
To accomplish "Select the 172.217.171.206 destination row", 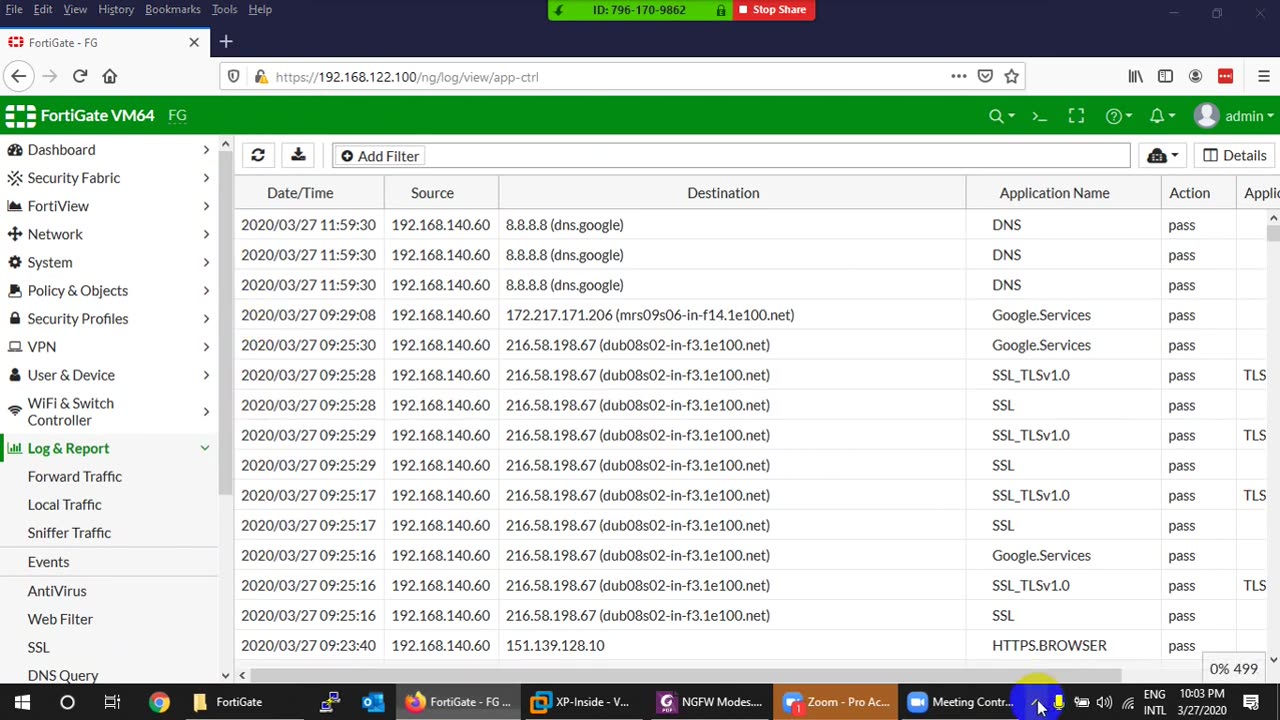I will [750, 315].
